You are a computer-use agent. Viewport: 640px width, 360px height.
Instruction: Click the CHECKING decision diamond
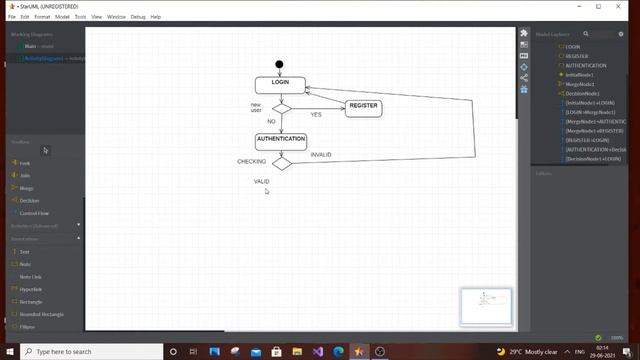[x=282, y=164]
